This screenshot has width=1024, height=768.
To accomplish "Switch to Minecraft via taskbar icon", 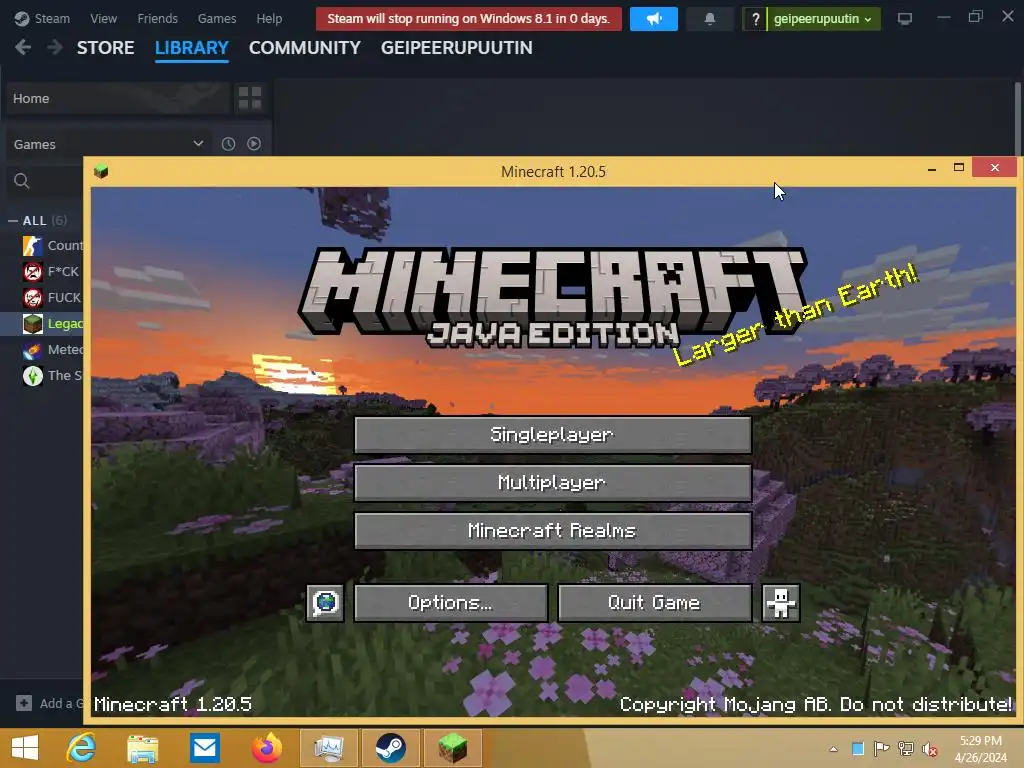I will (x=453, y=748).
